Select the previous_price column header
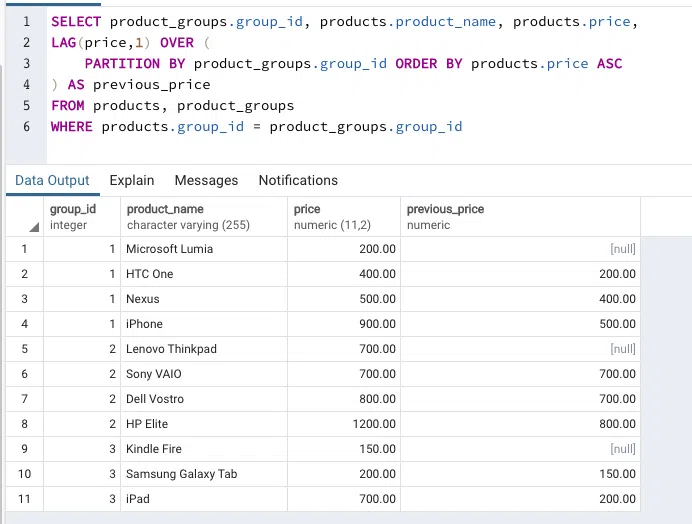The image size is (692, 524). (521, 217)
